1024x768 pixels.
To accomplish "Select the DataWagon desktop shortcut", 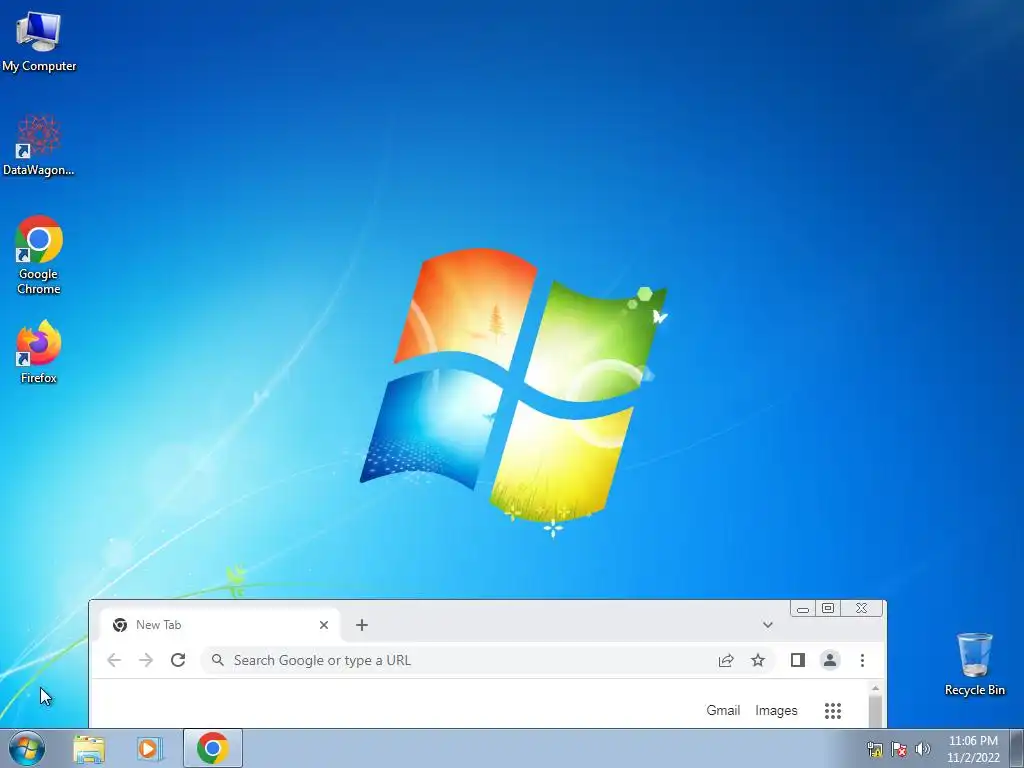I will 39,145.
